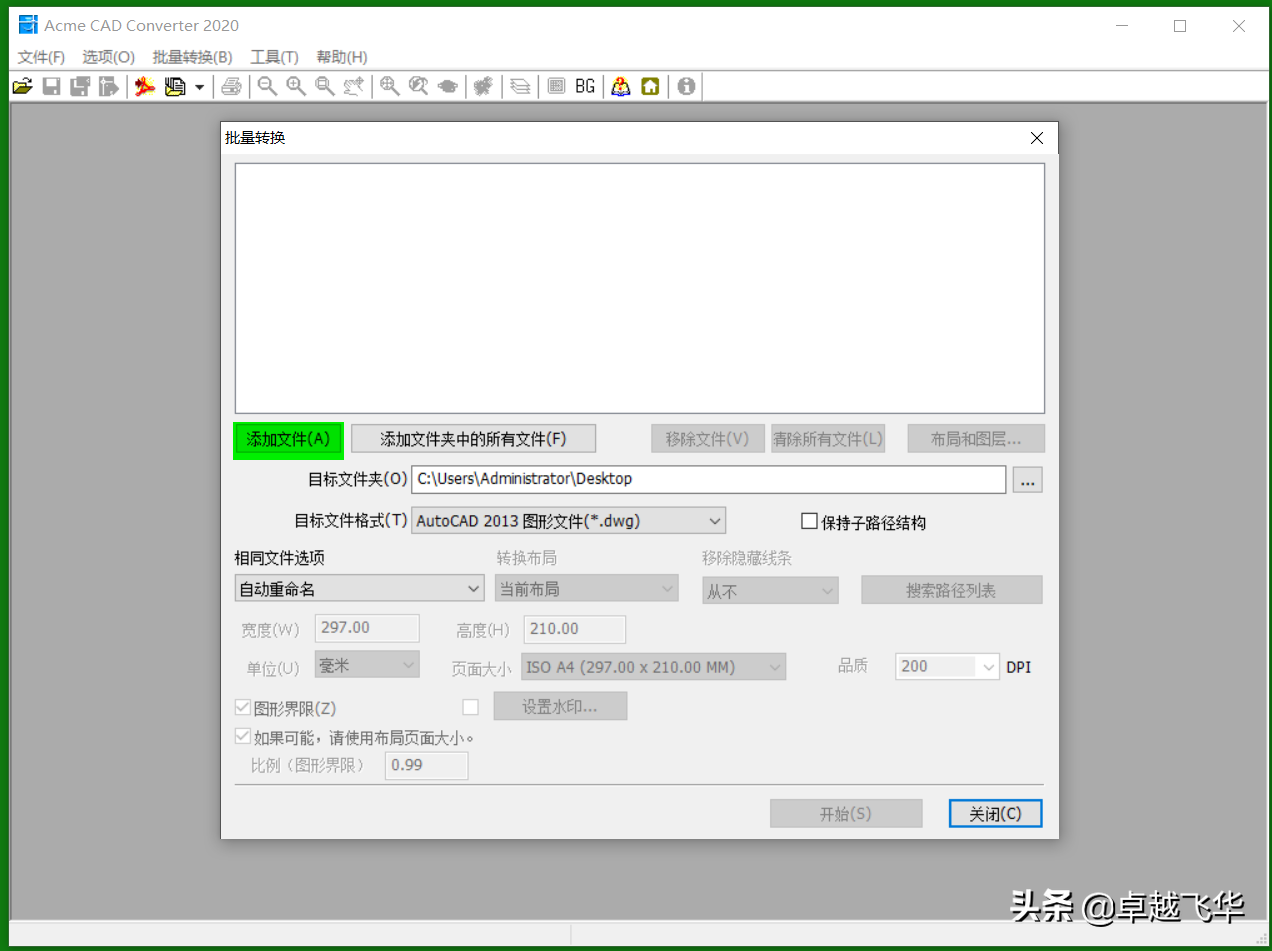1272x951 pixels.
Task: Click the 搜索路径列表 button
Action: 952,590
